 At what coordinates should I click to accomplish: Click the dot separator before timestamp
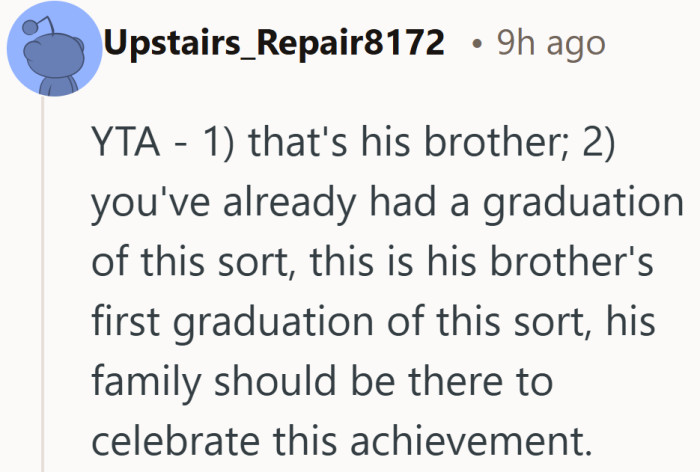tap(477, 44)
